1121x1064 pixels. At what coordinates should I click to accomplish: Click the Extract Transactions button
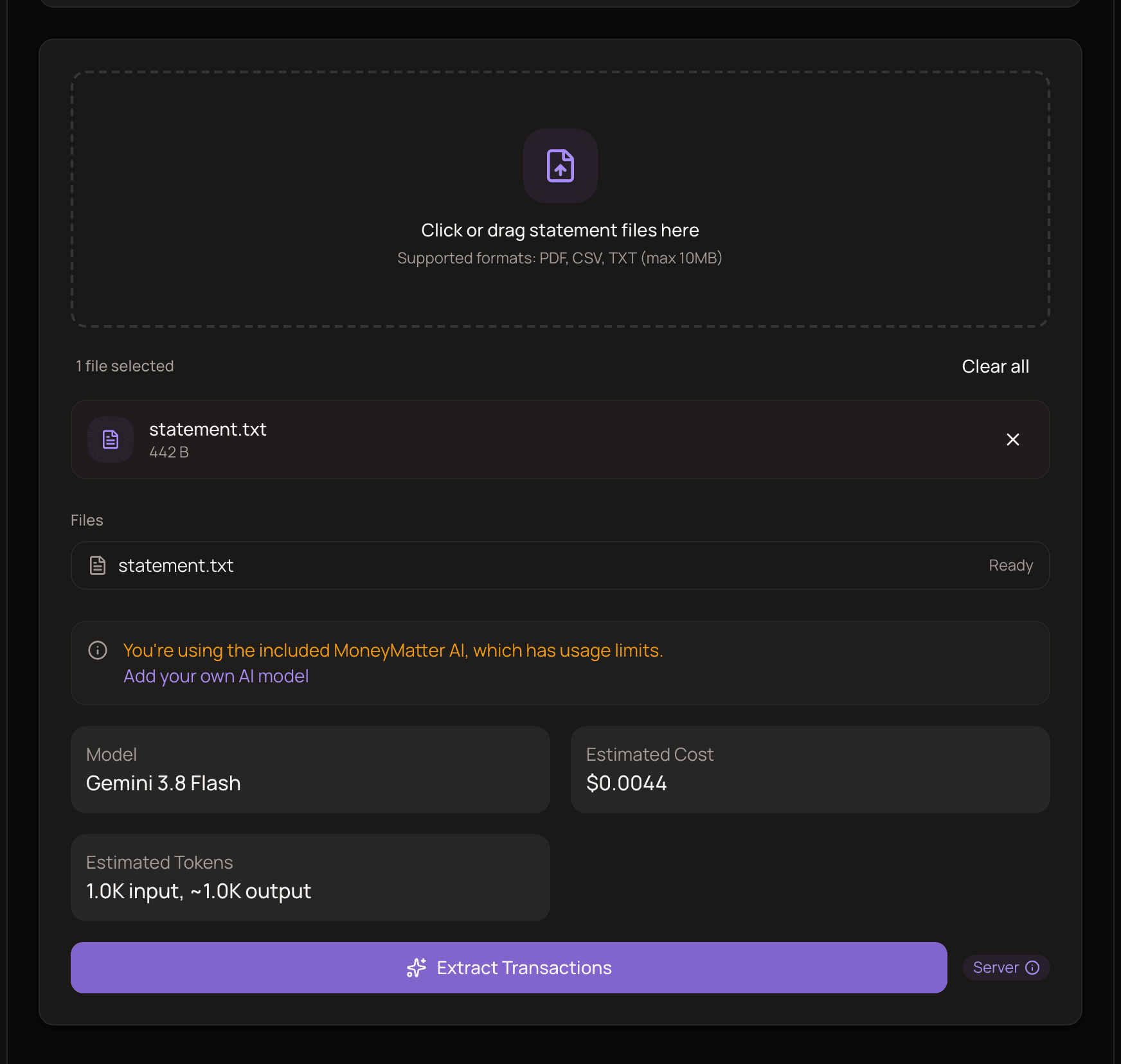click(x=508, y=968)
